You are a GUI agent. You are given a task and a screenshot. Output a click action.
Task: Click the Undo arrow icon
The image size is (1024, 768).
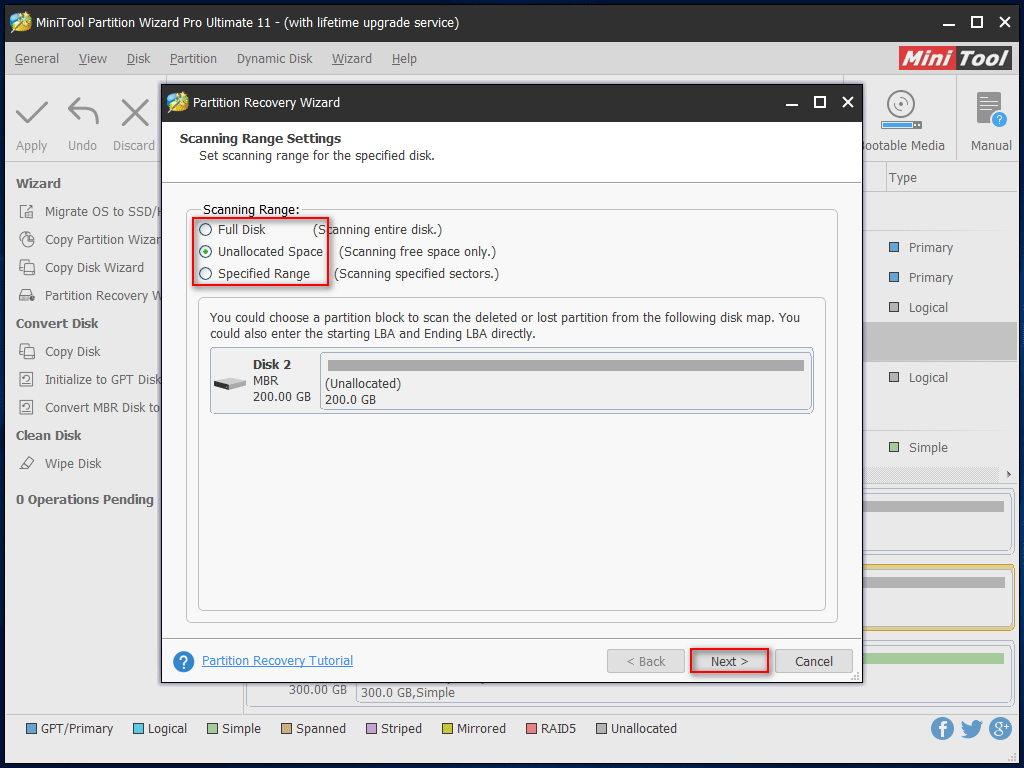pyautogui.click(x=83, y=111)
